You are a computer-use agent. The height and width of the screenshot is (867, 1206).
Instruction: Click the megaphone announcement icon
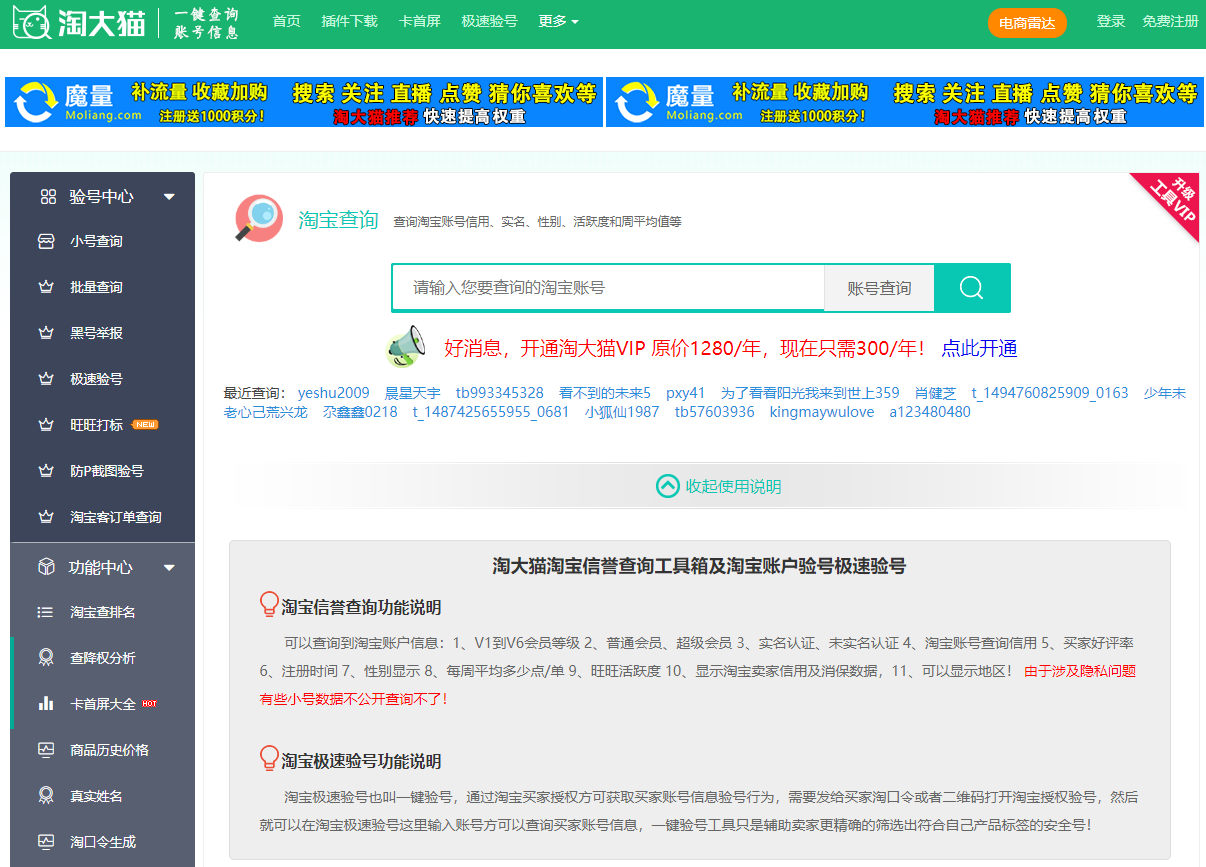click(406, 347)
